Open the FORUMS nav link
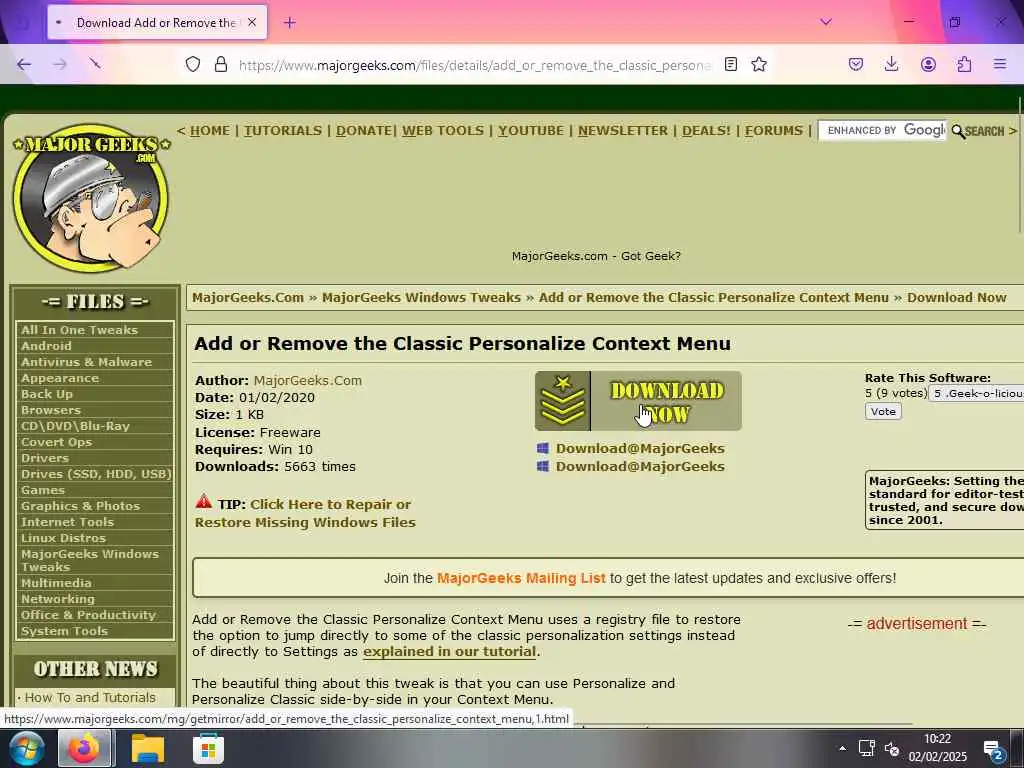Viewport: 1024px width, 768px height. tap(773, 131)
